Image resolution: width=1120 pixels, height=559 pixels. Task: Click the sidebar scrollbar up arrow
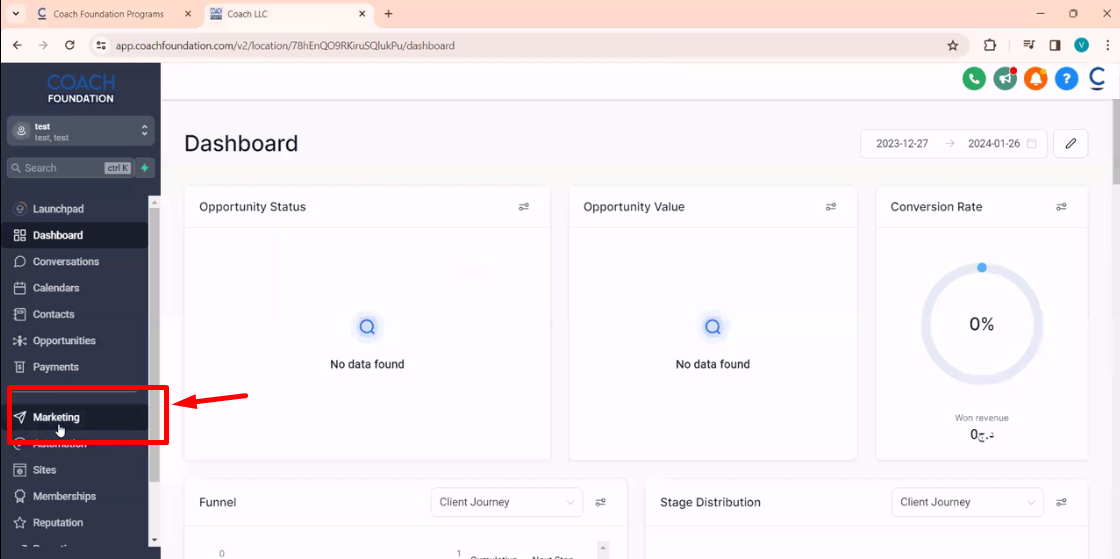click(154, 203)
